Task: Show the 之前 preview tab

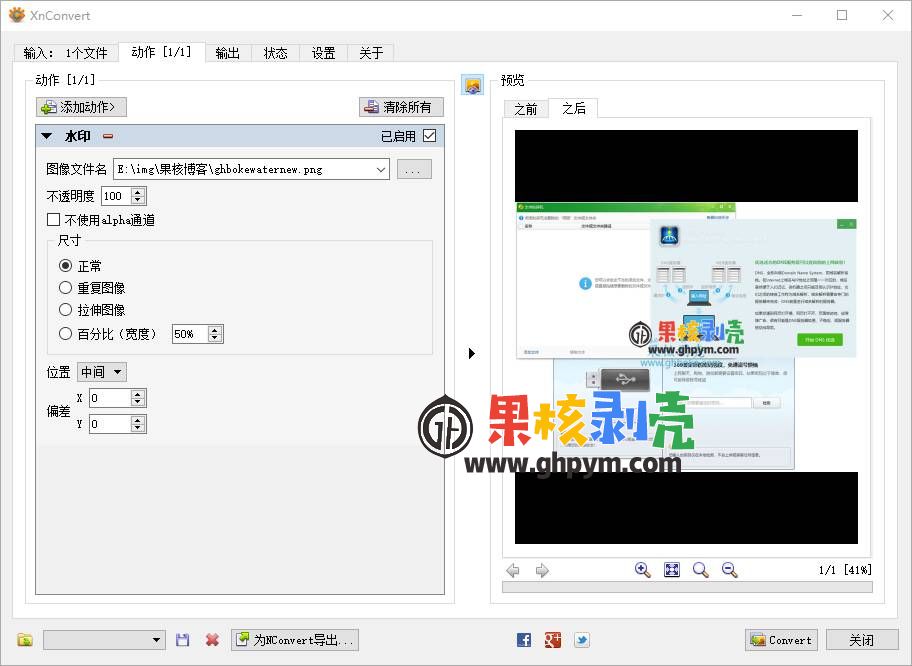Action: 526,109
